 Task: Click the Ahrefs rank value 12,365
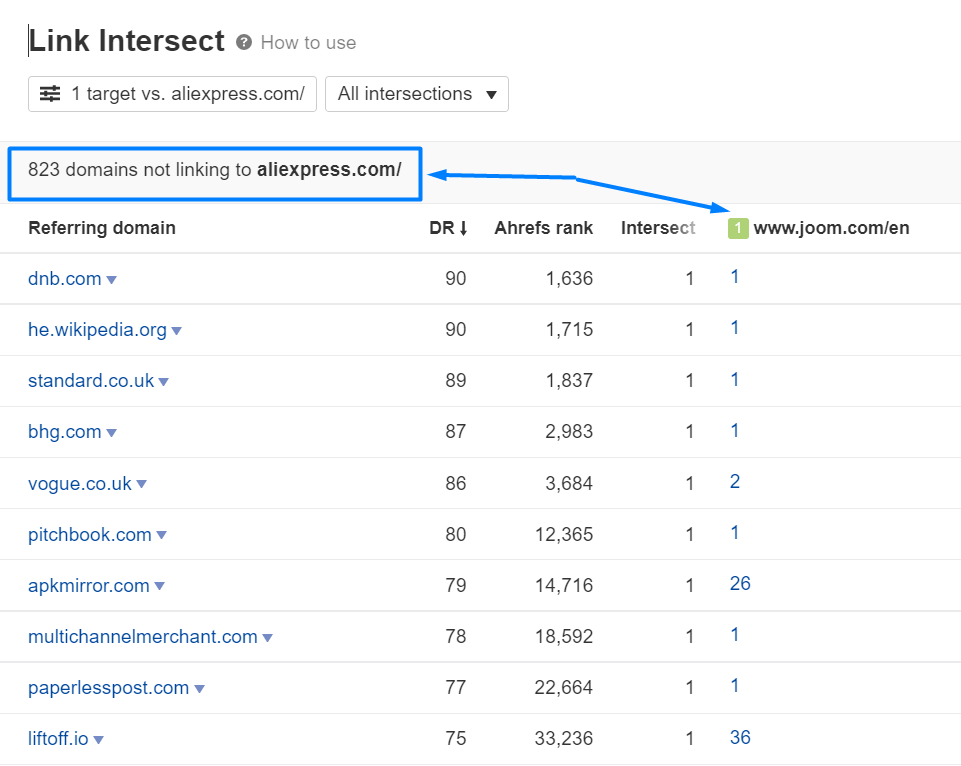coord(564,534)
